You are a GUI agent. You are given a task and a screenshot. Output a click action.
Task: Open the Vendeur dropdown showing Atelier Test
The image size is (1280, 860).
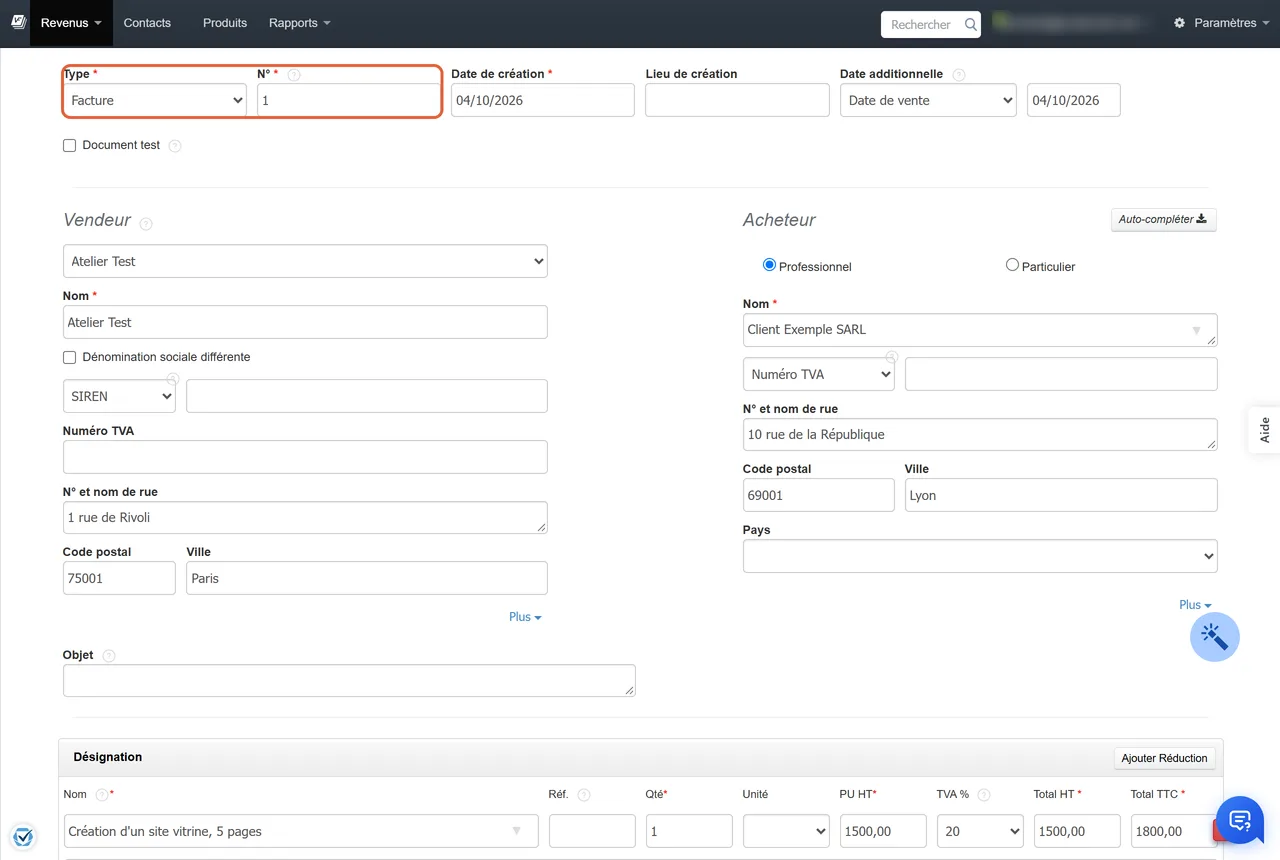(305, 261)
